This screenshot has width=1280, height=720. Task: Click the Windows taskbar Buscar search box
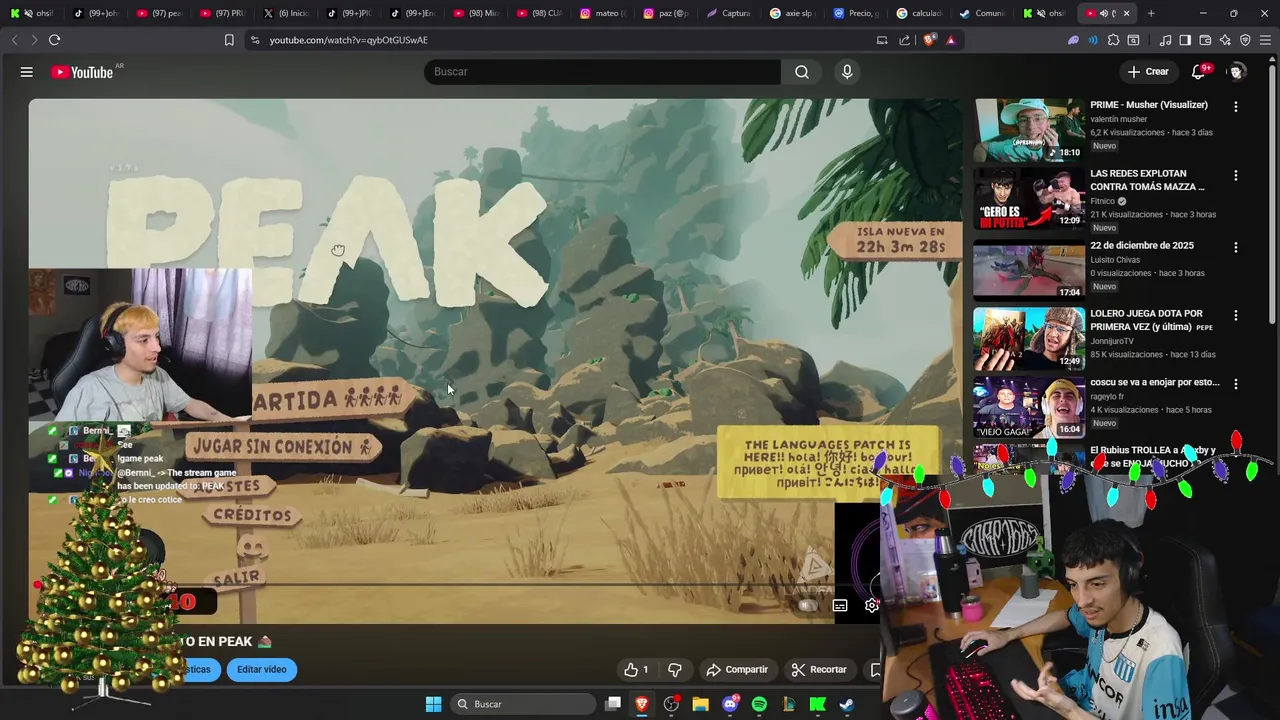[x=521, y=704]
